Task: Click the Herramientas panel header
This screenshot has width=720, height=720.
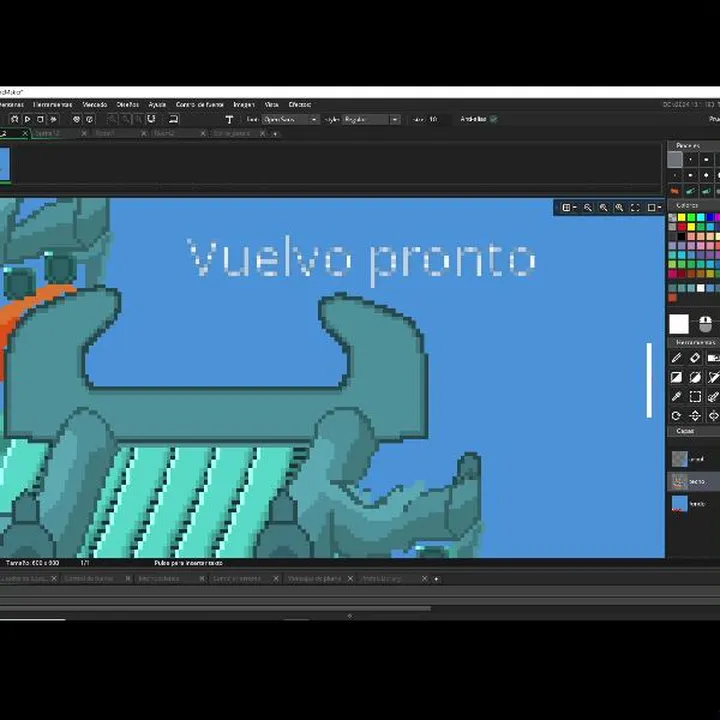Action: pos(693,343)
